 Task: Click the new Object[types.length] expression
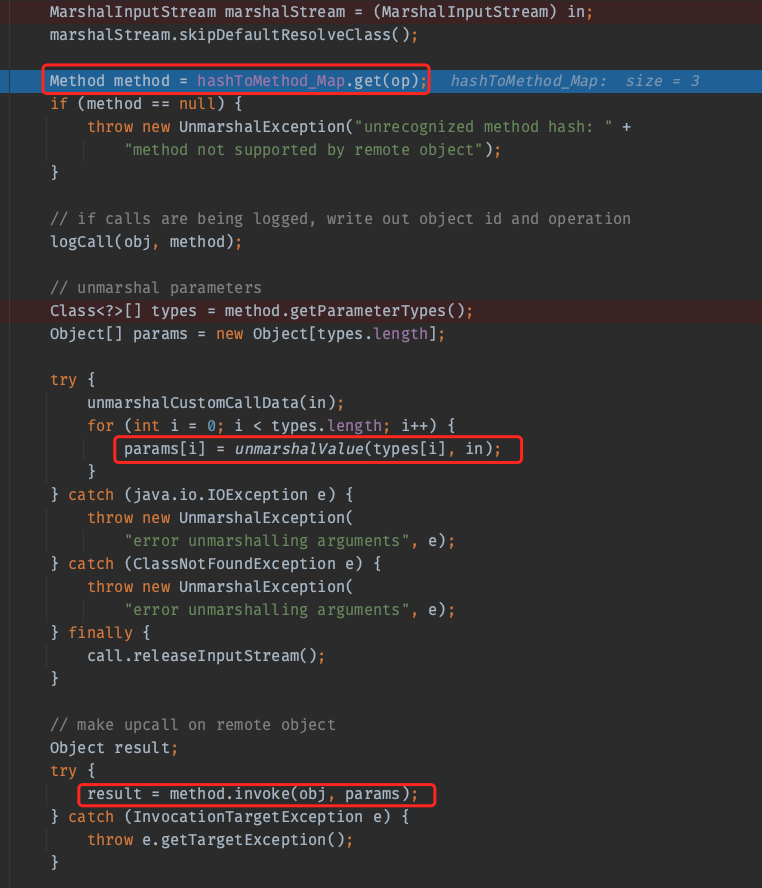(x=322, y=333)
